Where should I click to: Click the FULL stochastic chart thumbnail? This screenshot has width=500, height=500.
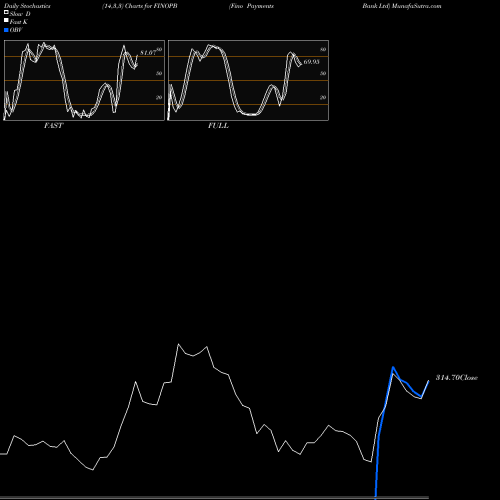click(248, 80)
